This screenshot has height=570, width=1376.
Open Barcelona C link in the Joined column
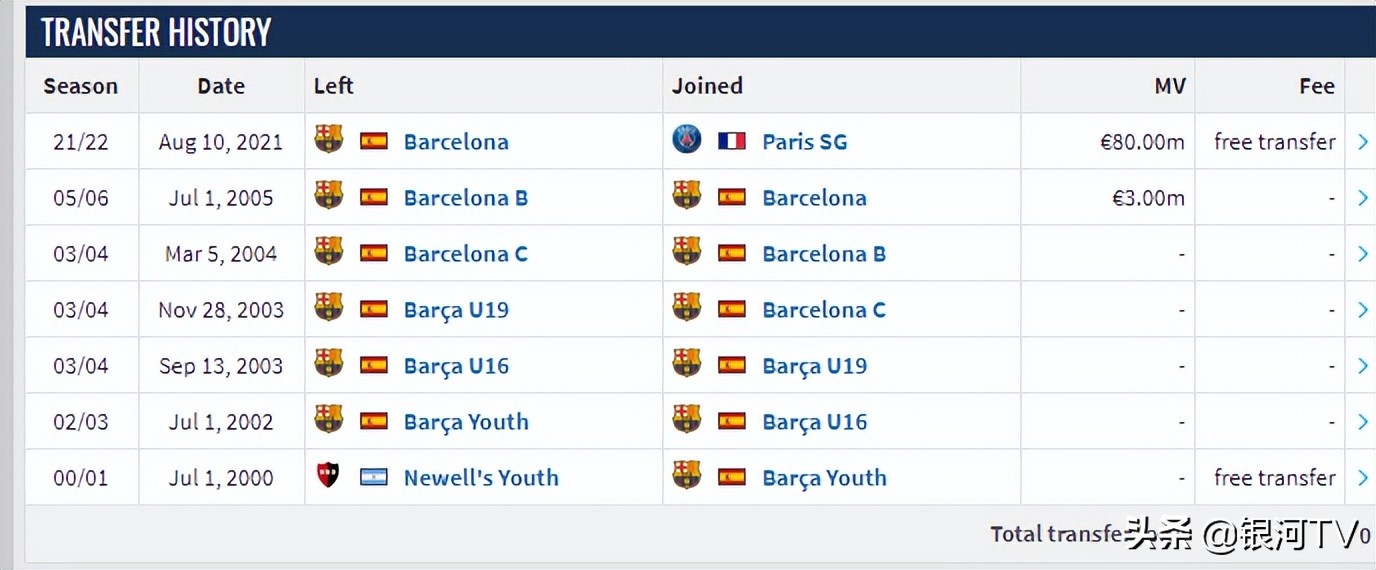click(824, 310)
